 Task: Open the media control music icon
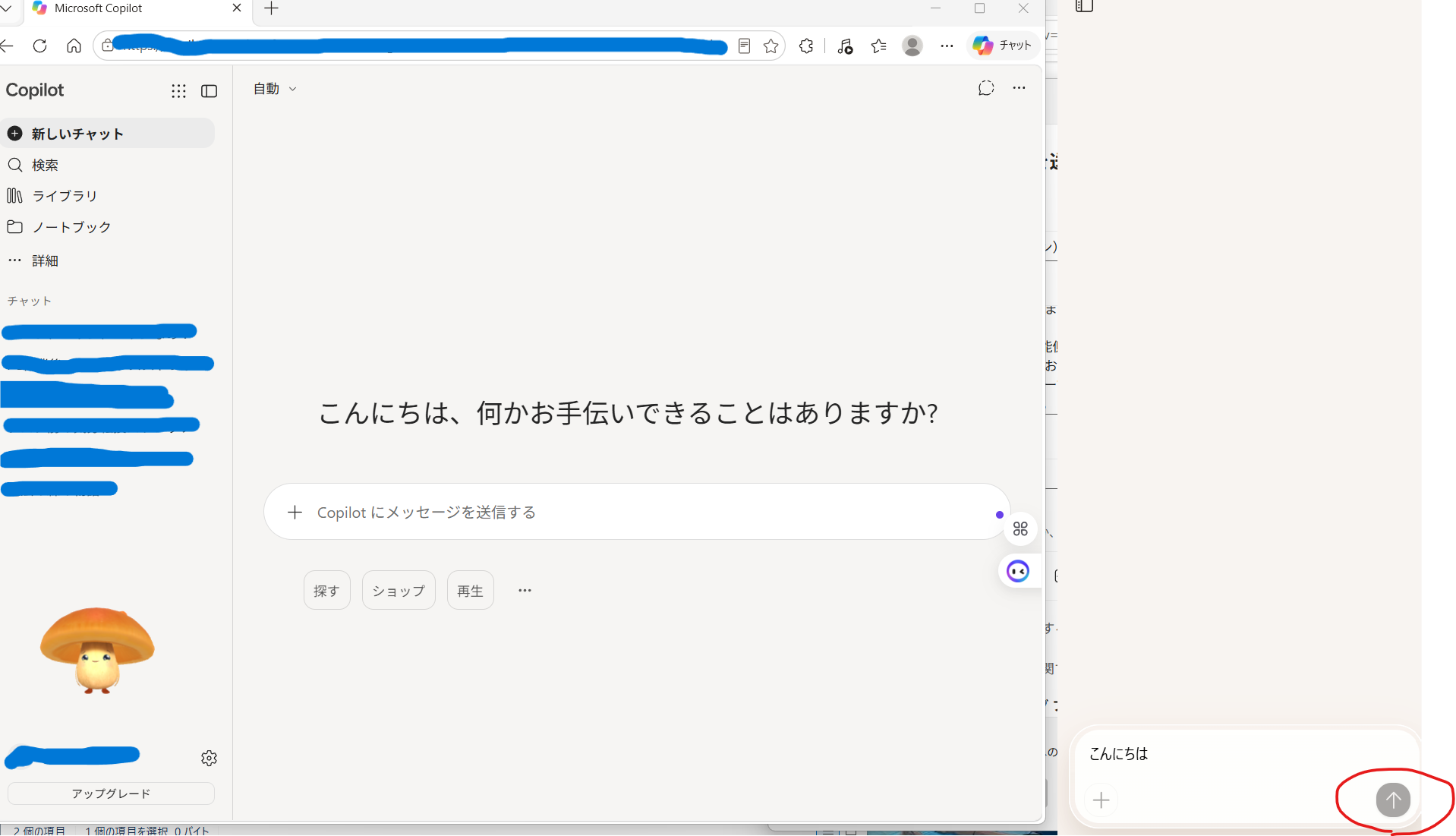coord(845,46)
